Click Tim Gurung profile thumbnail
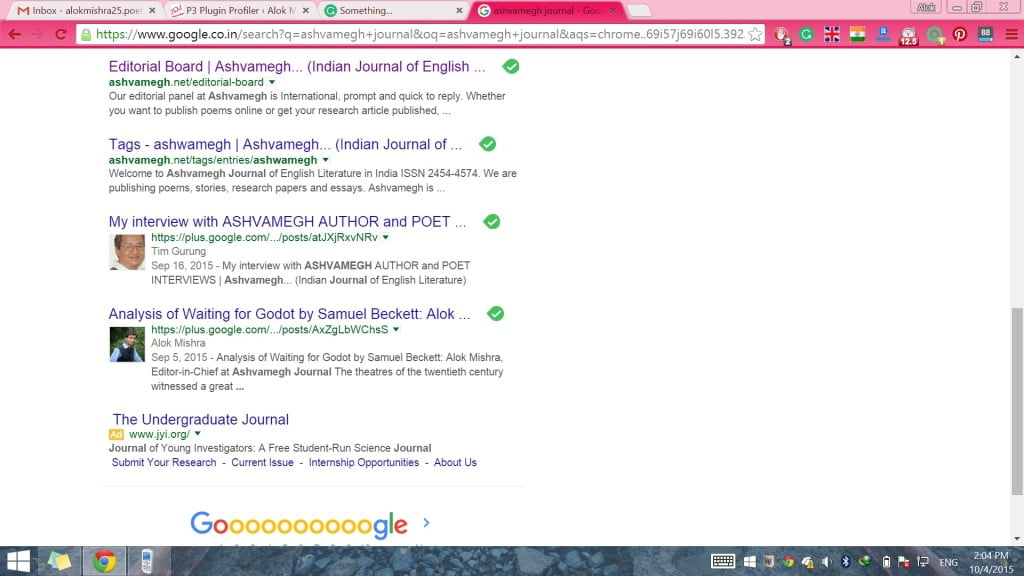 point(127,252)
